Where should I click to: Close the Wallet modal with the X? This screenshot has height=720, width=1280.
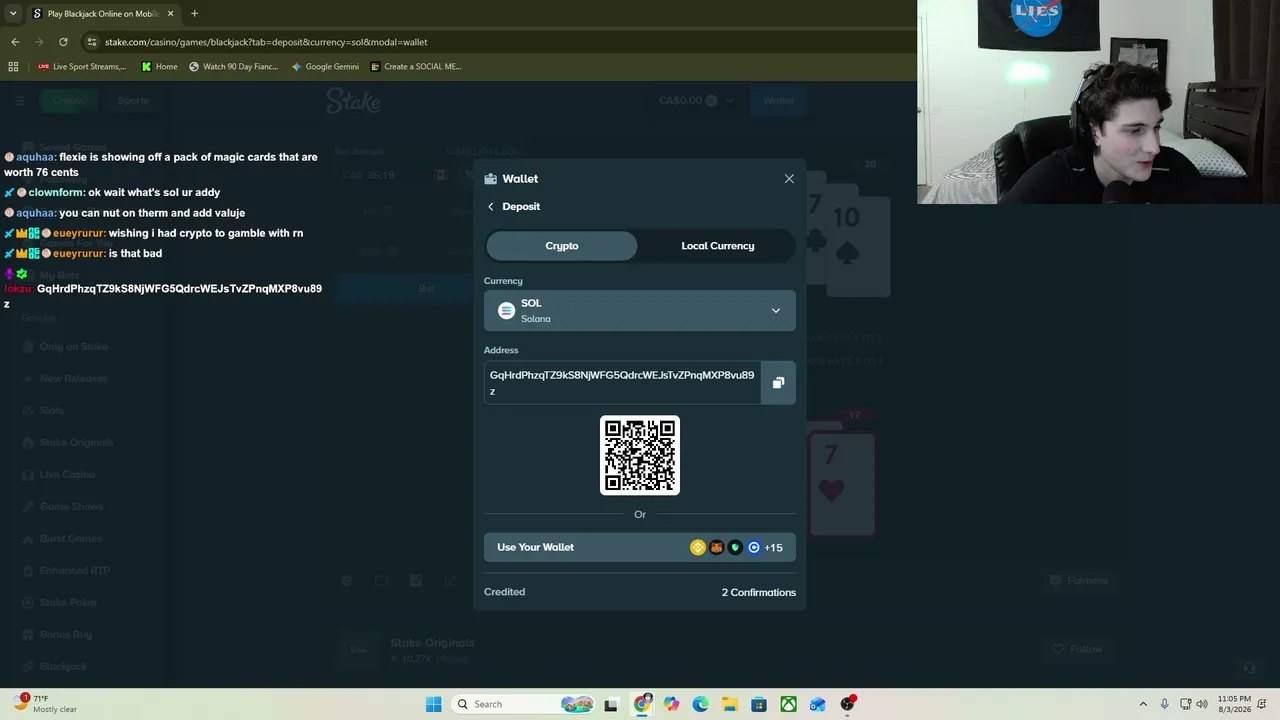pyautogui.click(x=789, y=179)
